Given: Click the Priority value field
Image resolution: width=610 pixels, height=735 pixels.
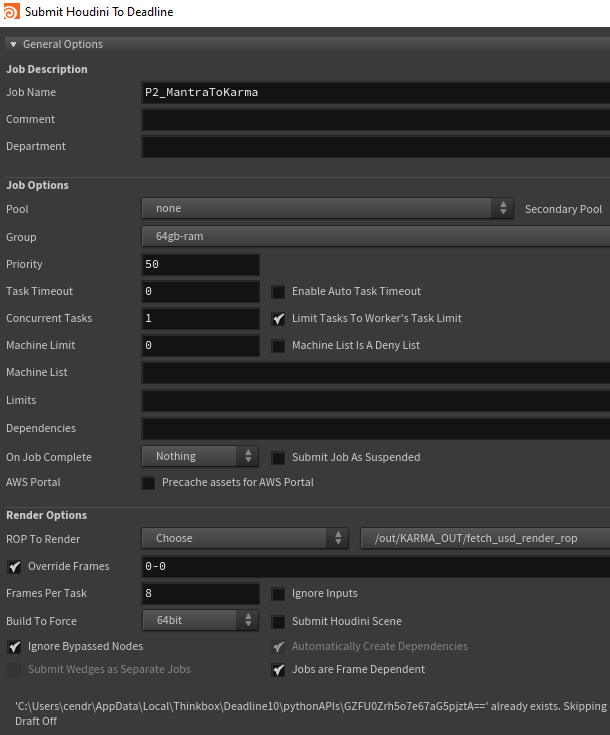Looking at the screenshot, I should 200,264.
